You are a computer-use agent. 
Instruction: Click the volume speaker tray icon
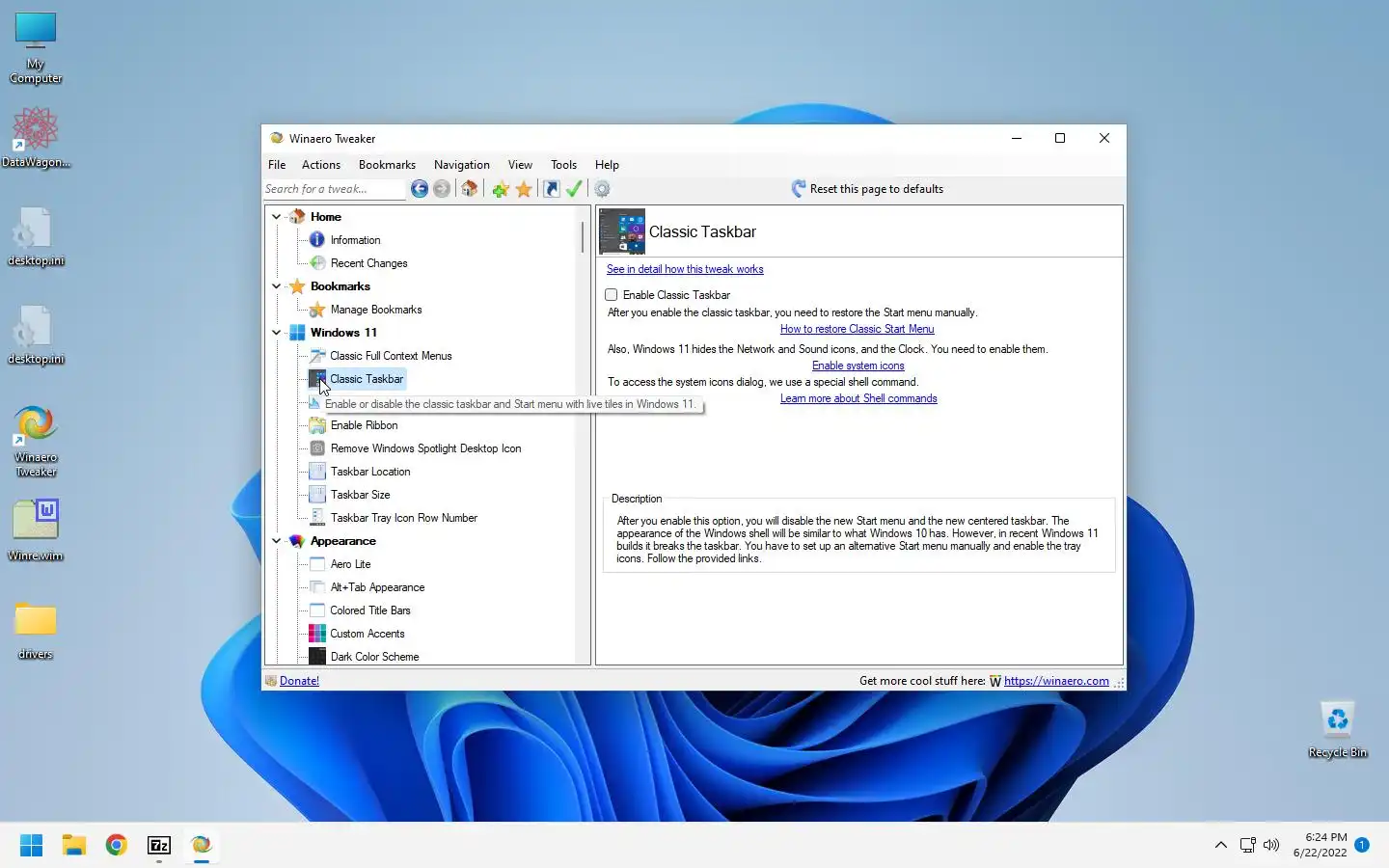(1271, 846)
